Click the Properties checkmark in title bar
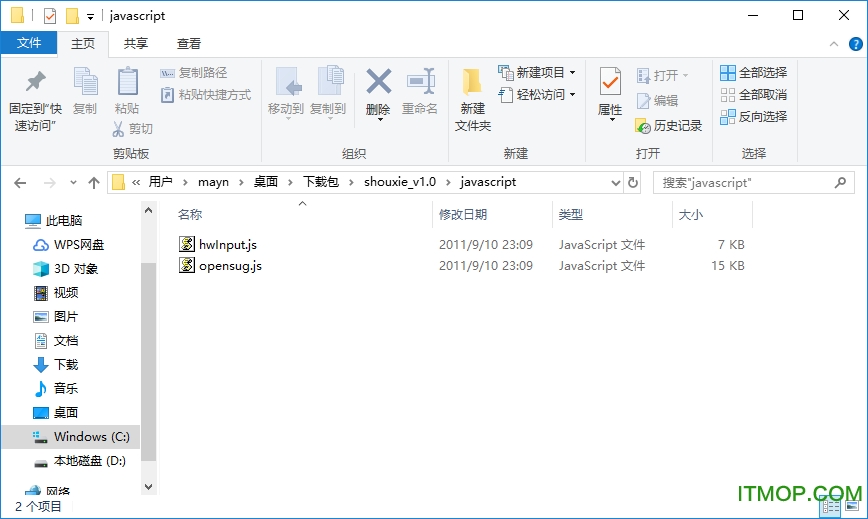868x519 pixels. [x=50, y=16]
